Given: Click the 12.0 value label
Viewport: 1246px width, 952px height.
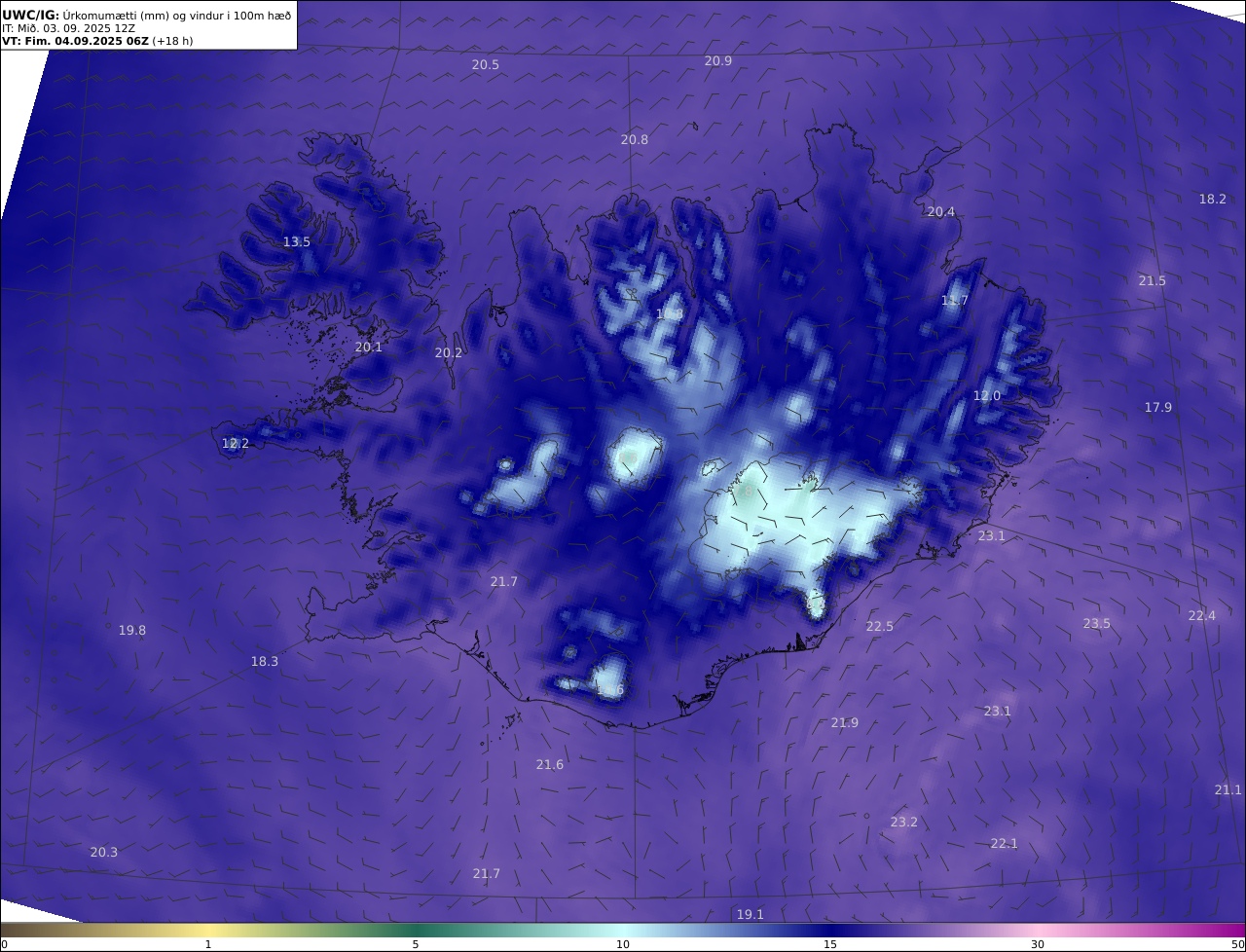Looking at the screenshot, I should (x=987, y=396).
